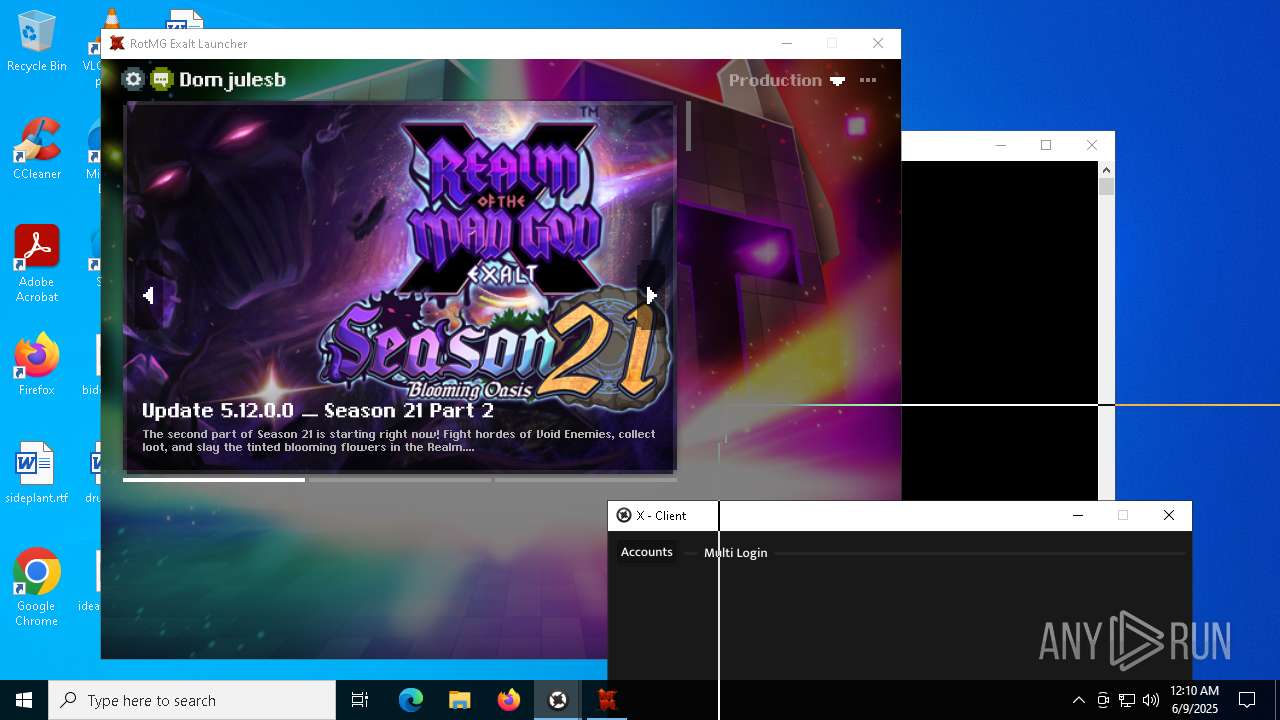Open the Adobe Acrobat desktop shortcut

pos(37,264)
